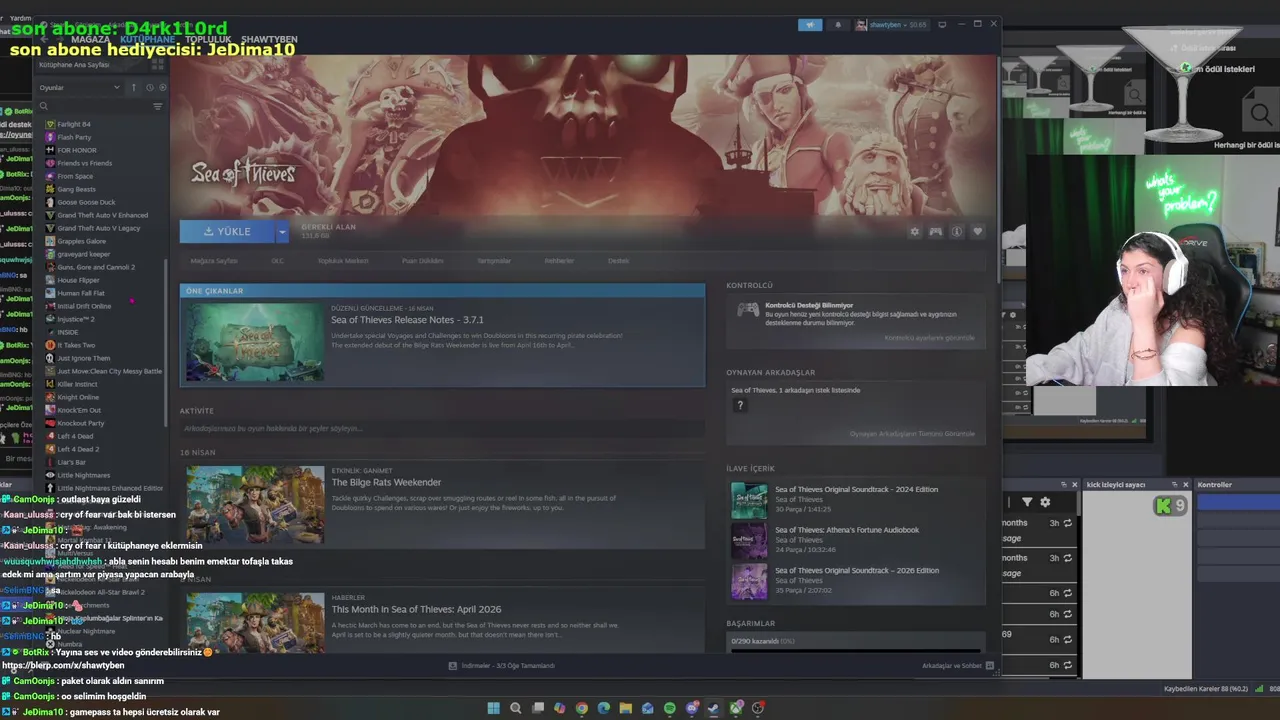Open game settings gear on Sea of Thieves page

[x=914, y=231]
